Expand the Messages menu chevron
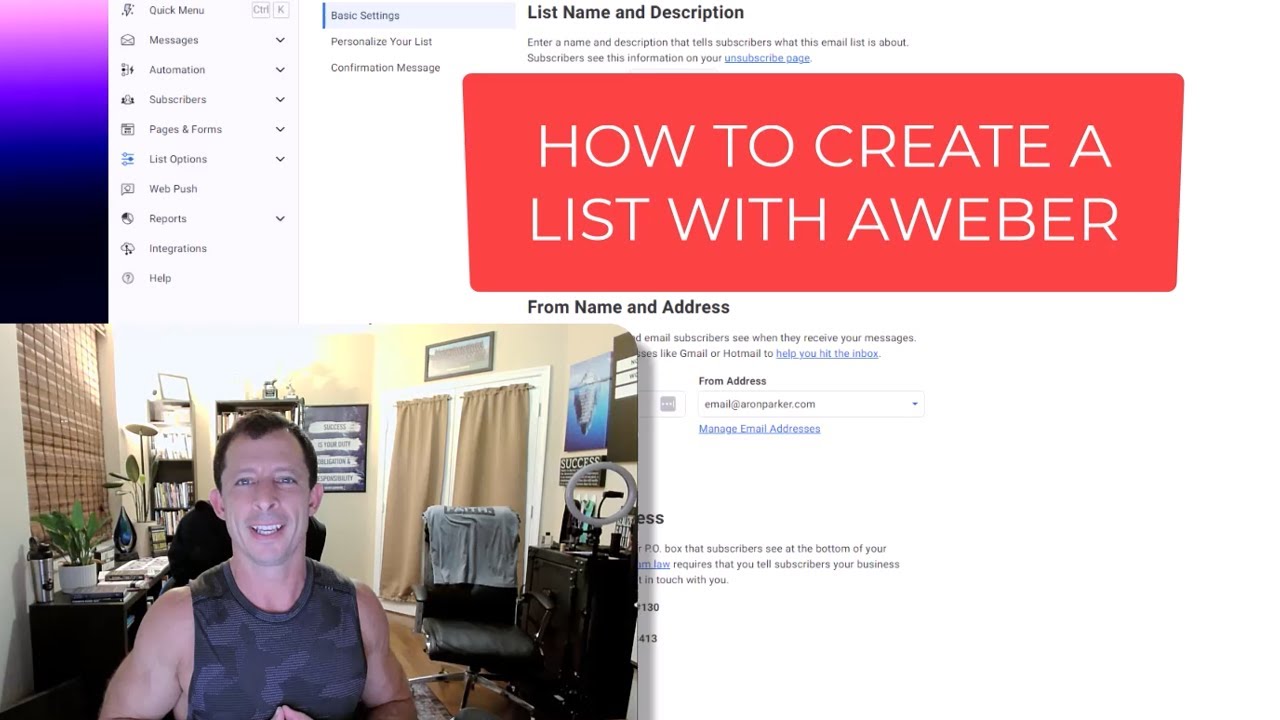 tap(280, 40)
